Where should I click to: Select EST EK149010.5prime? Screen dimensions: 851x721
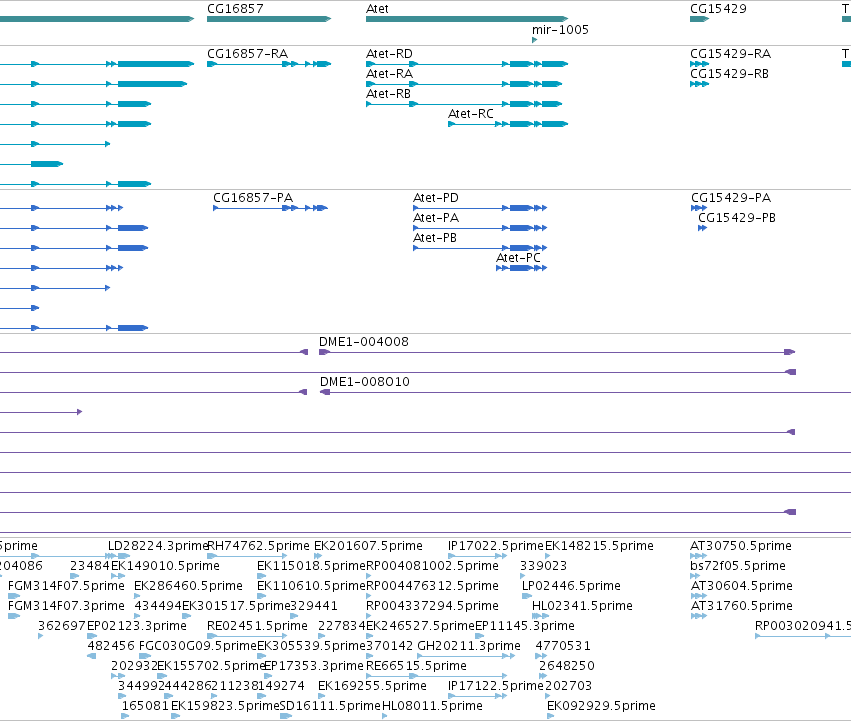[x=166, y=566]
